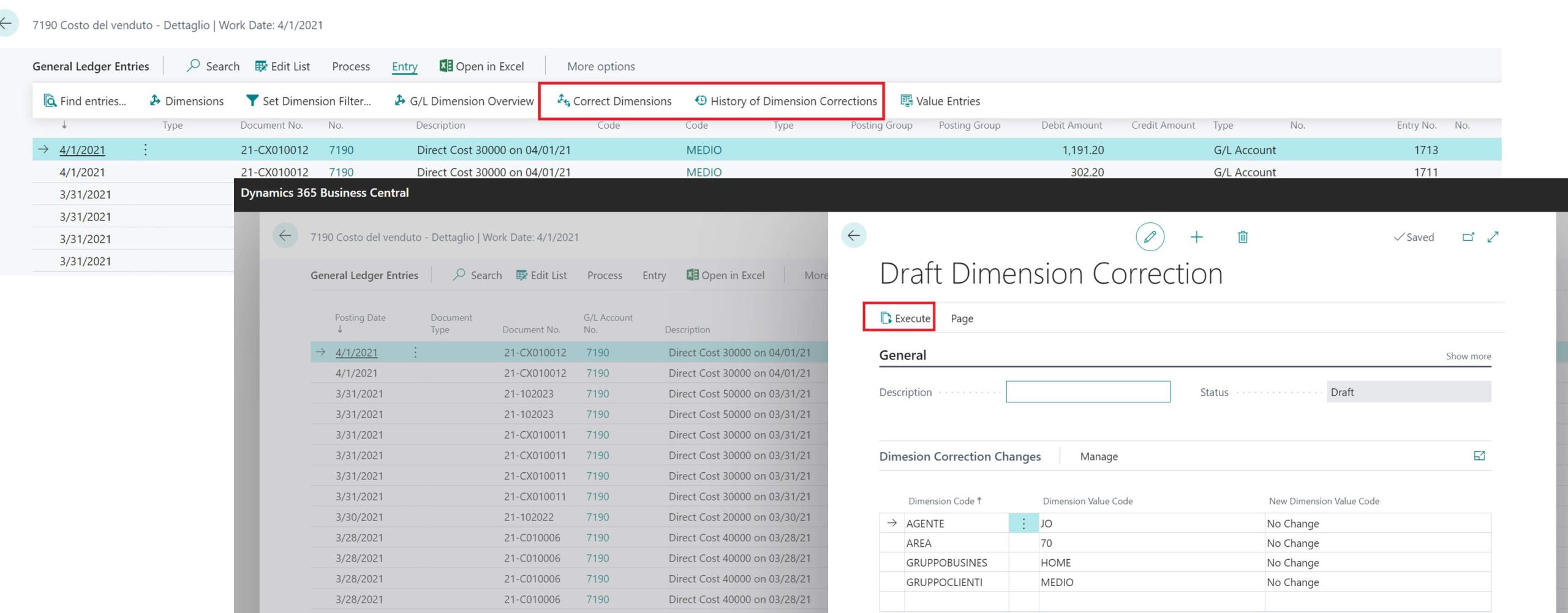Screen dimensions: 1568x613
Task: Open Value Entries
Action: pos(940,101)
